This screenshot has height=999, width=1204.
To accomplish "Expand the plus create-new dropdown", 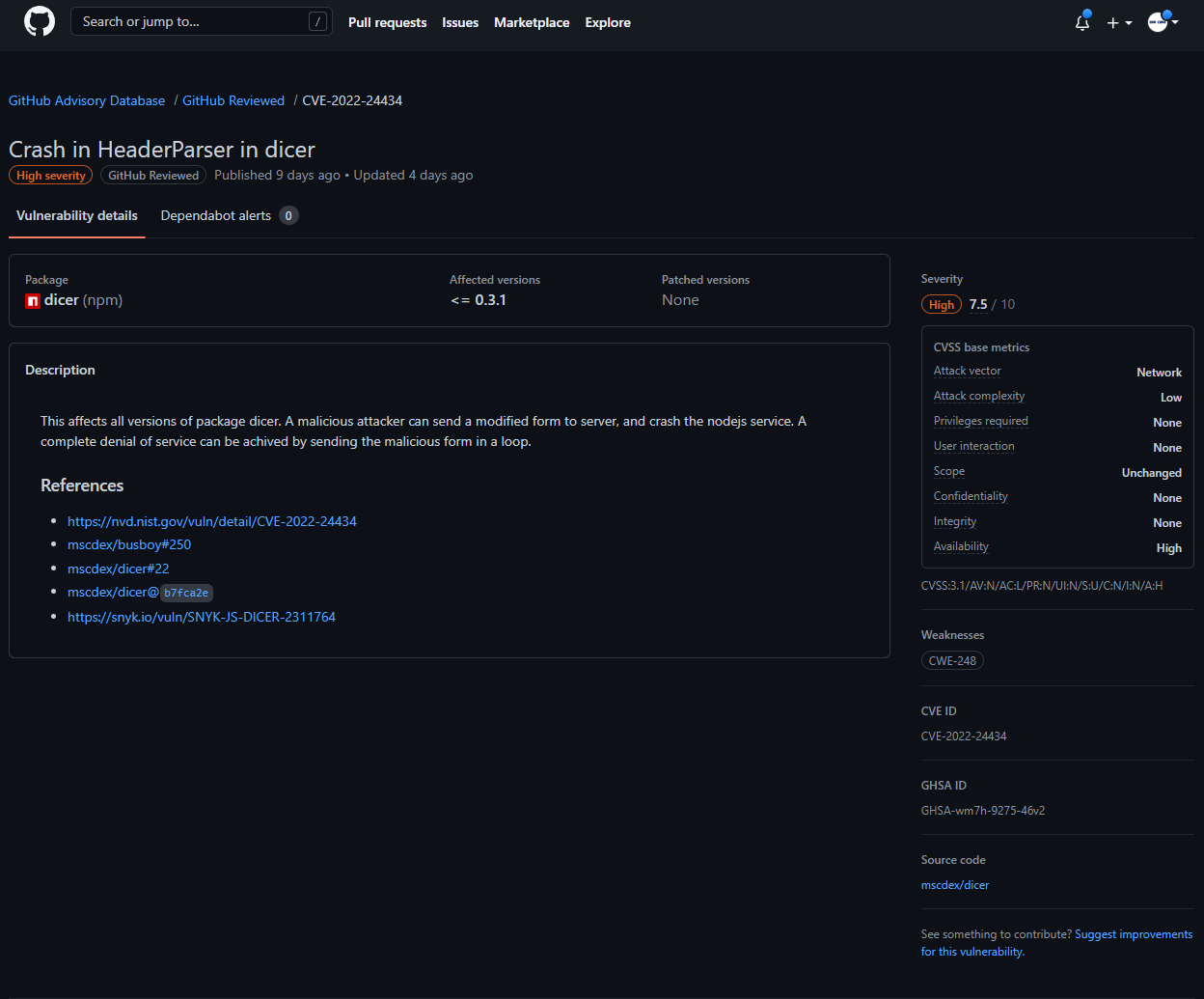I will tap(1119, 22).
